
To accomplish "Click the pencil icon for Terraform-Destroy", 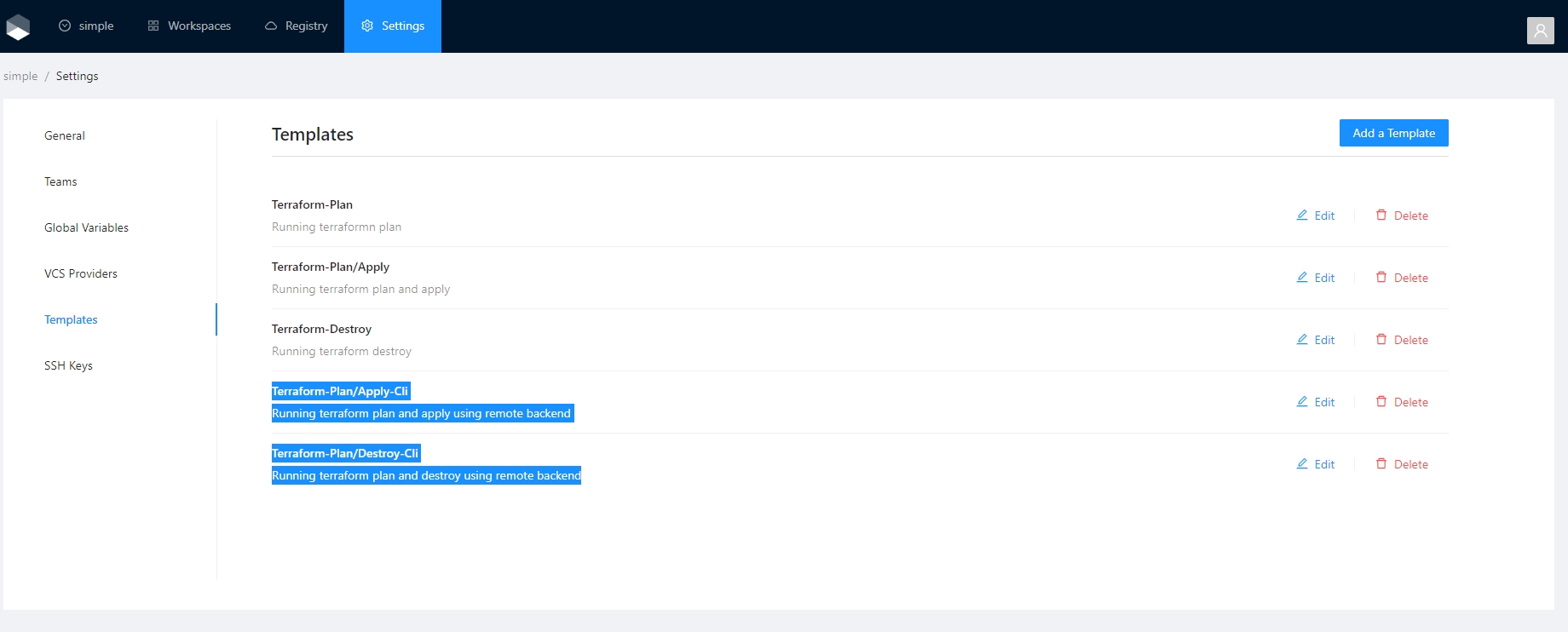I will (1302, 340).
